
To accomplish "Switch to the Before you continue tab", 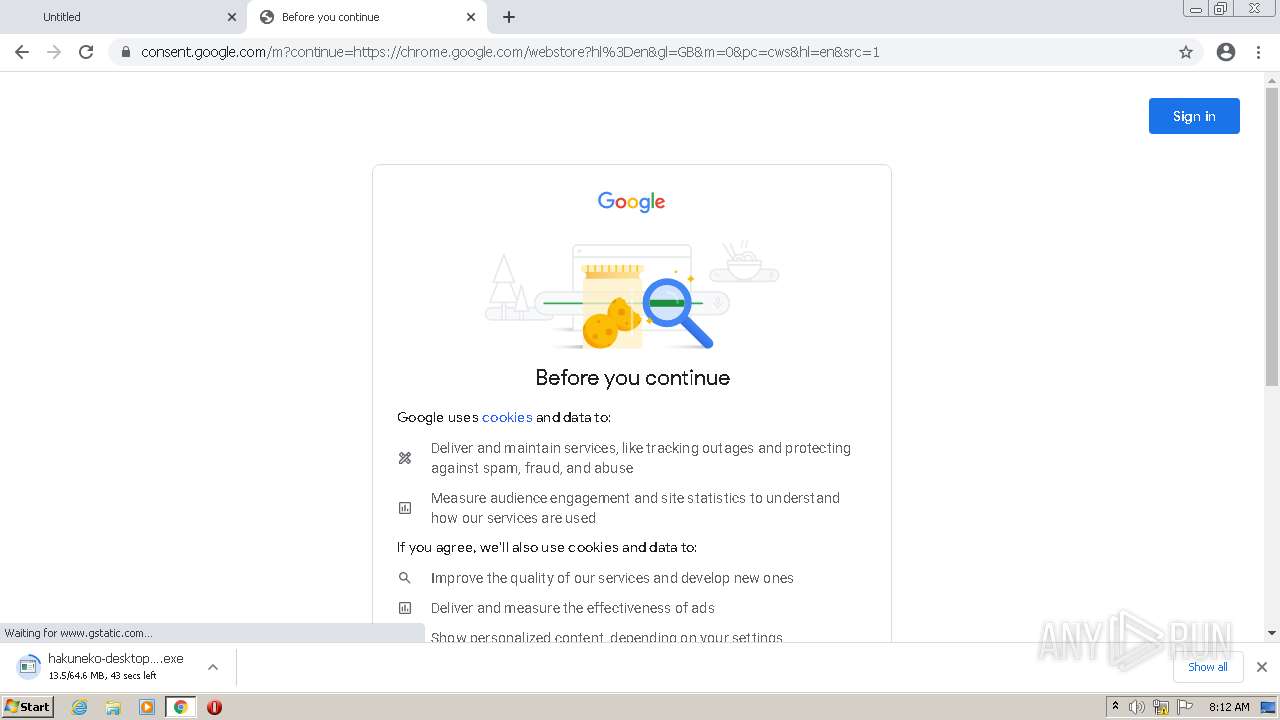I will point(367,17).
